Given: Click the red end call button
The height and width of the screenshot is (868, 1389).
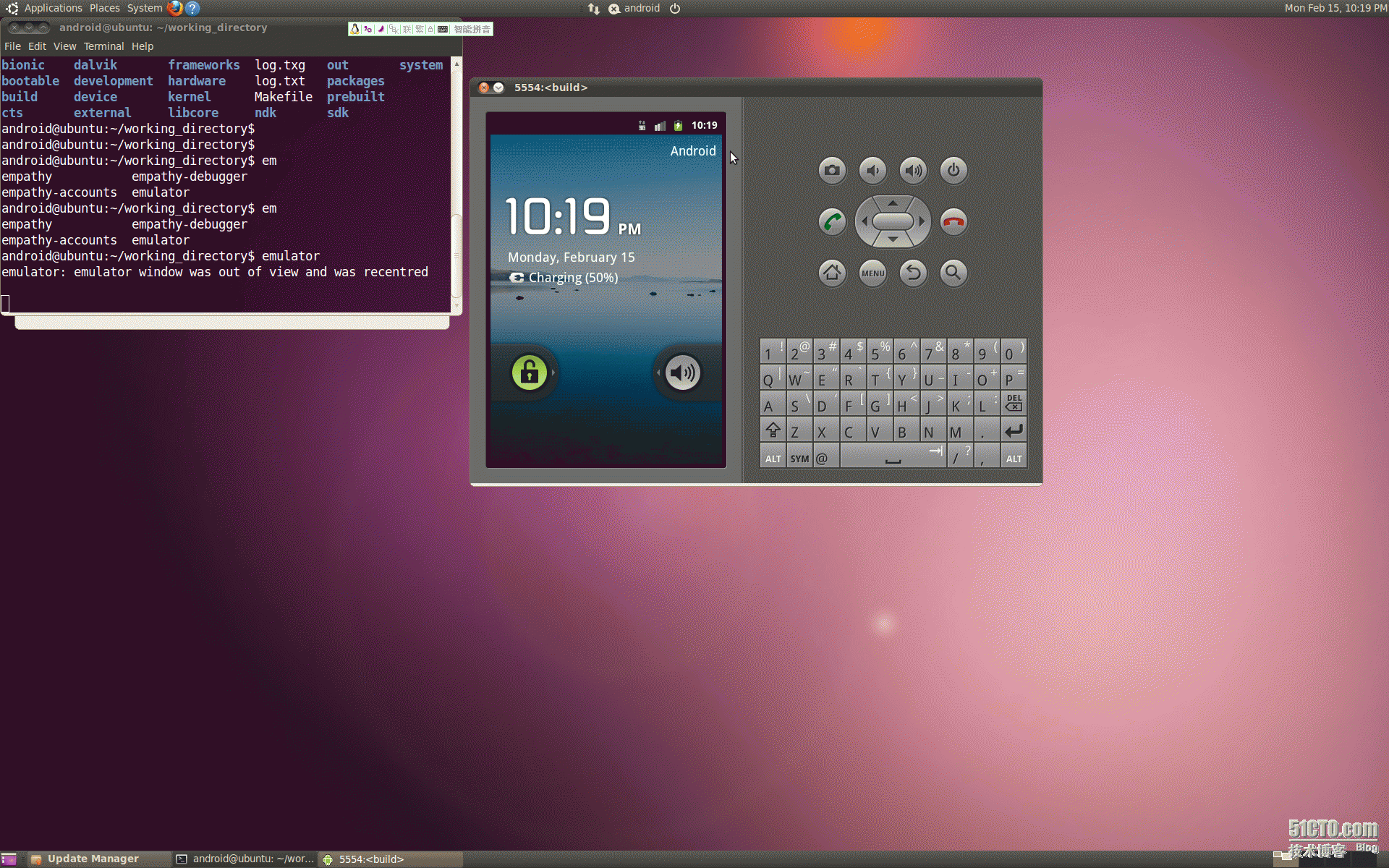Looking at the screenshot, I should [953, 221].
